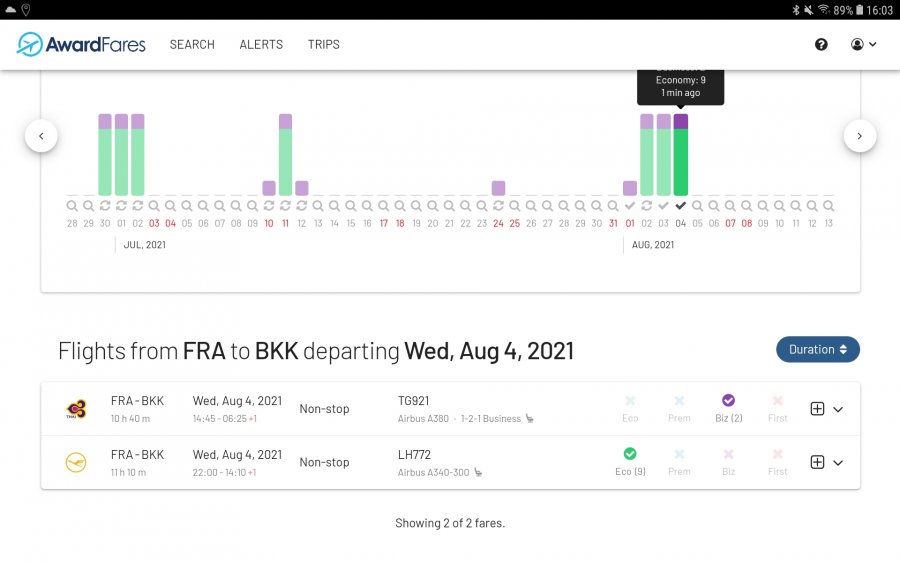Viewport: 900px width, 562px height.
Task: Open the user account dropdown menu
Action: pyautogui.click(x=863, y=44)
